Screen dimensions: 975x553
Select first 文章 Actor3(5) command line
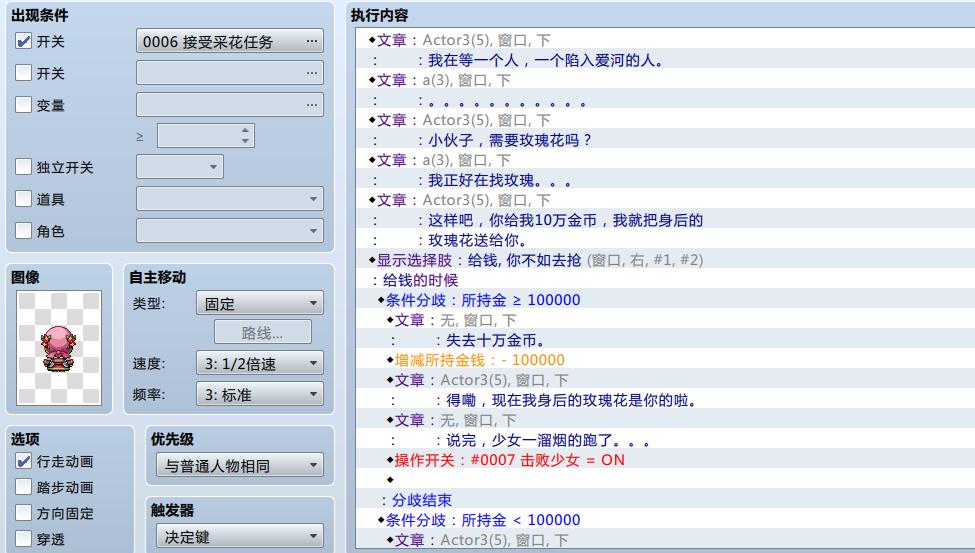665,40
